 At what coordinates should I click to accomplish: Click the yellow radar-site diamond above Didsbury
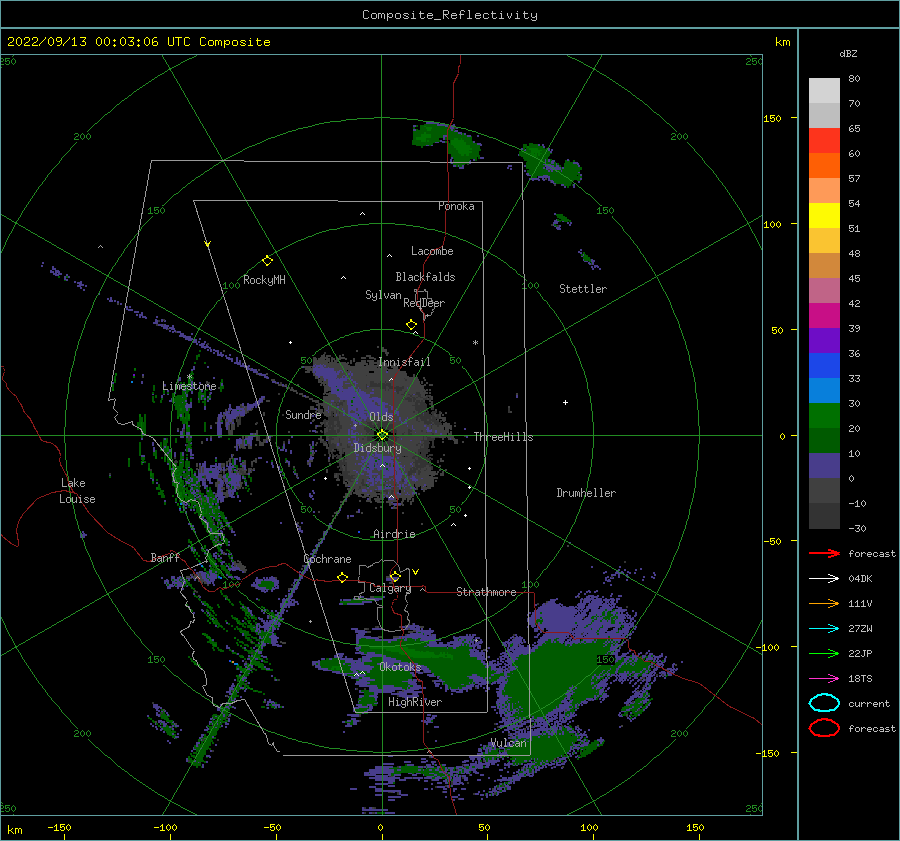pos(382,435)
